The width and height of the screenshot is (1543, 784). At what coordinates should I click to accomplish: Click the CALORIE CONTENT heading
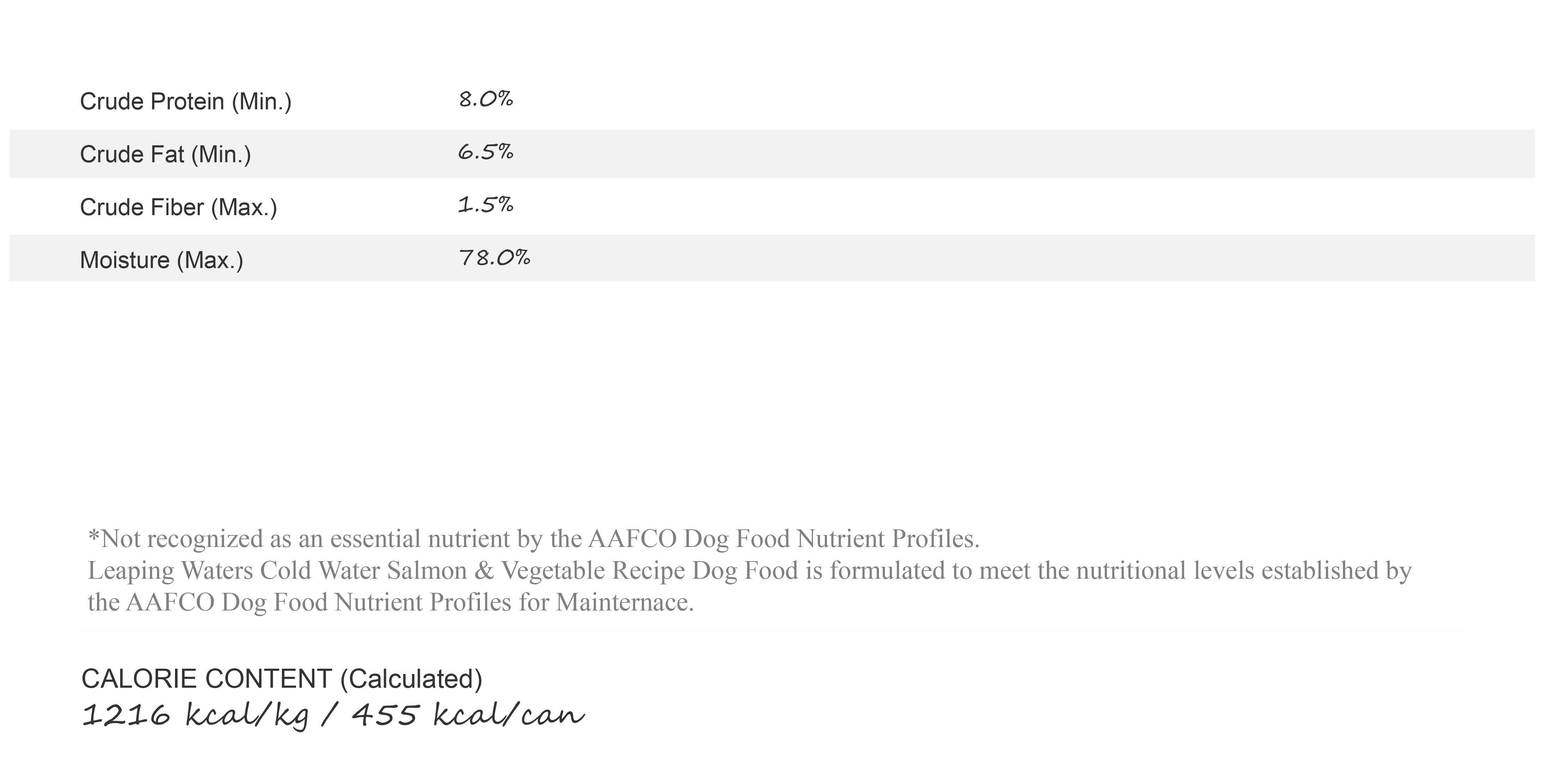(x=207, y=679)
